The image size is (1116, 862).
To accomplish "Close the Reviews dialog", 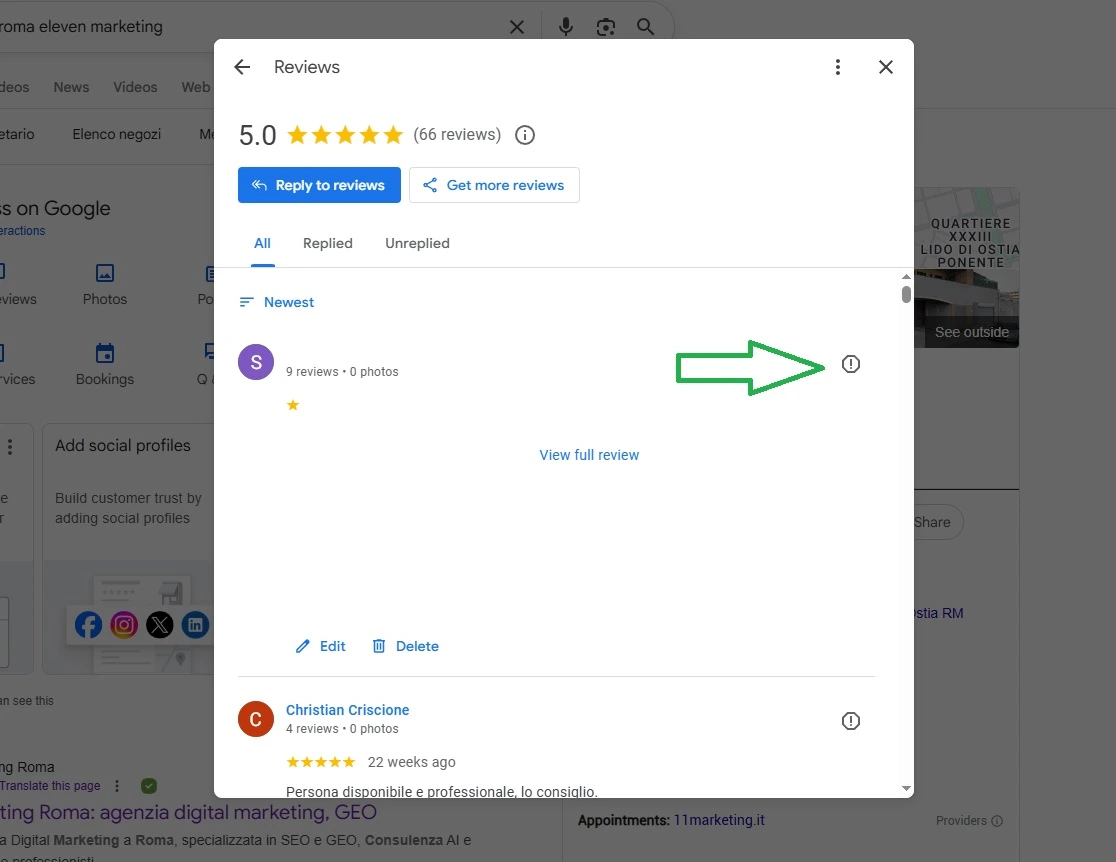I will pos(885,67).
